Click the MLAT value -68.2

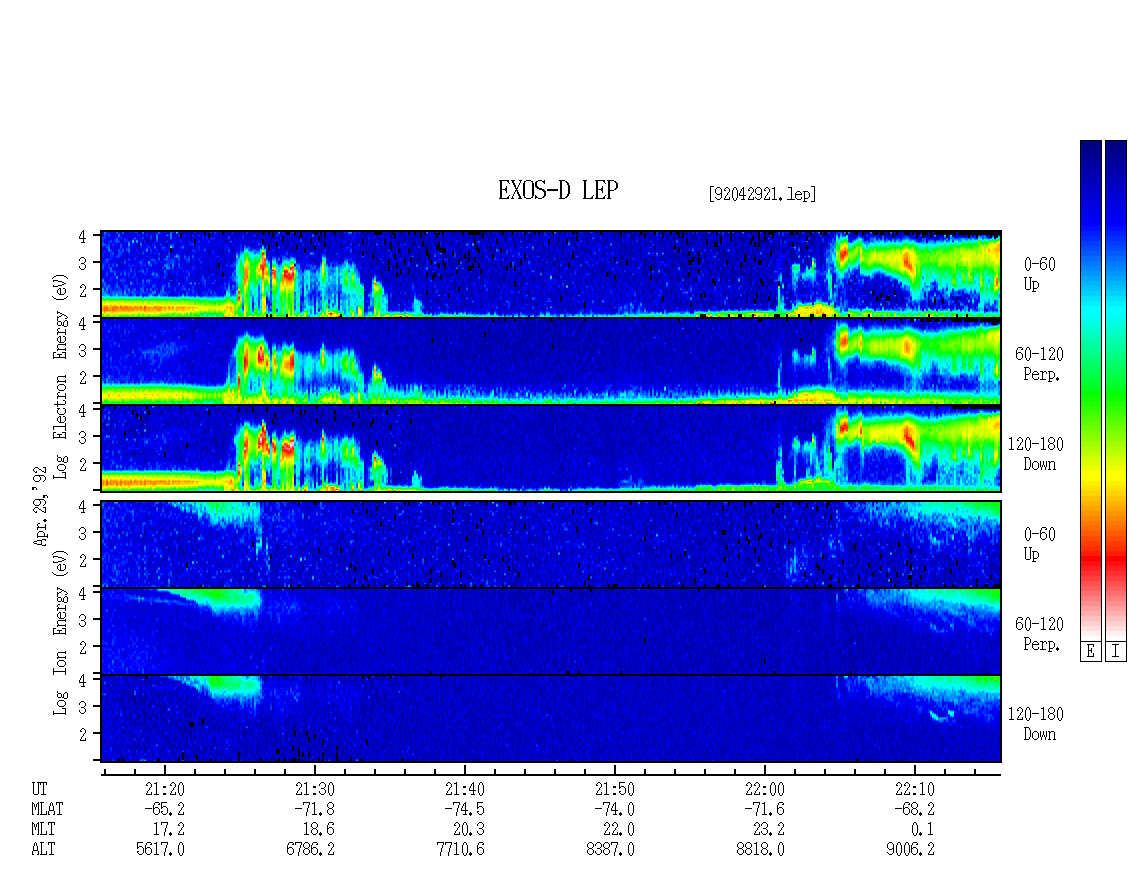[913, 809]
